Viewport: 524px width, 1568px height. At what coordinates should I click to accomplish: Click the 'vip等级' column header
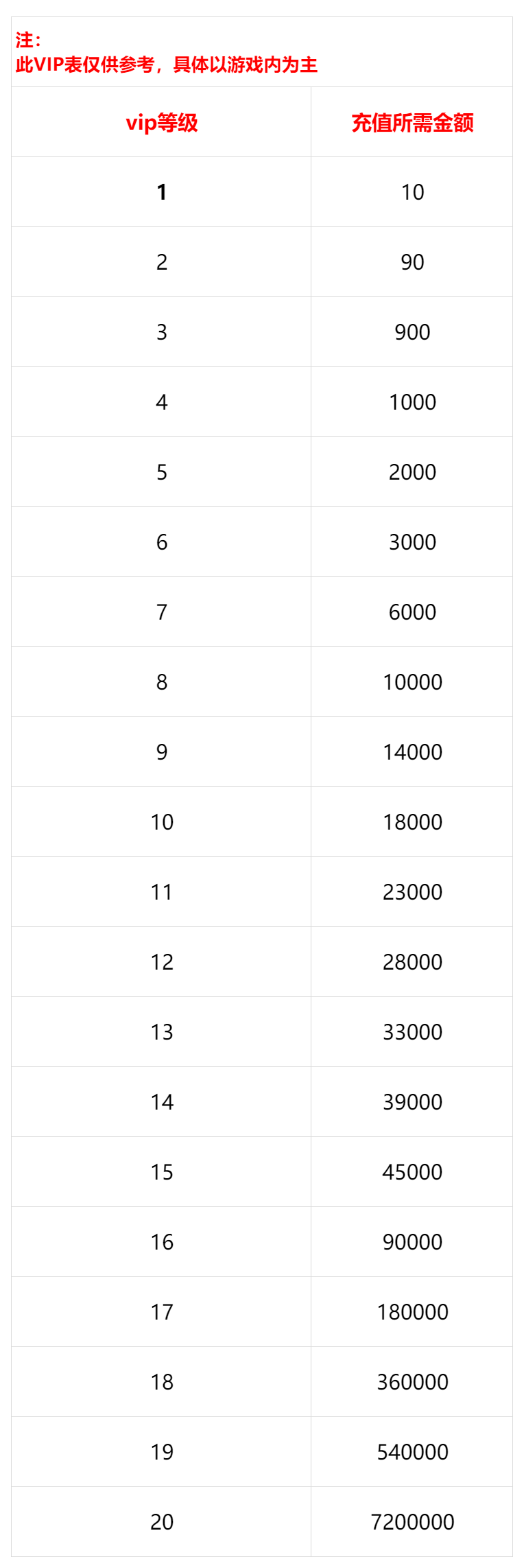point(161,122)
